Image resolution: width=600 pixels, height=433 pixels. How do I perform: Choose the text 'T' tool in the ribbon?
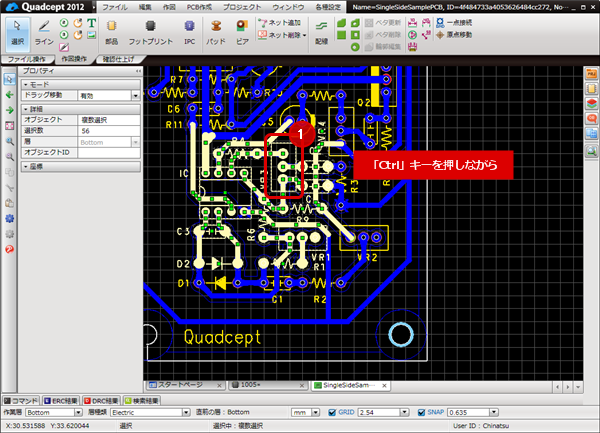(91, 23)
